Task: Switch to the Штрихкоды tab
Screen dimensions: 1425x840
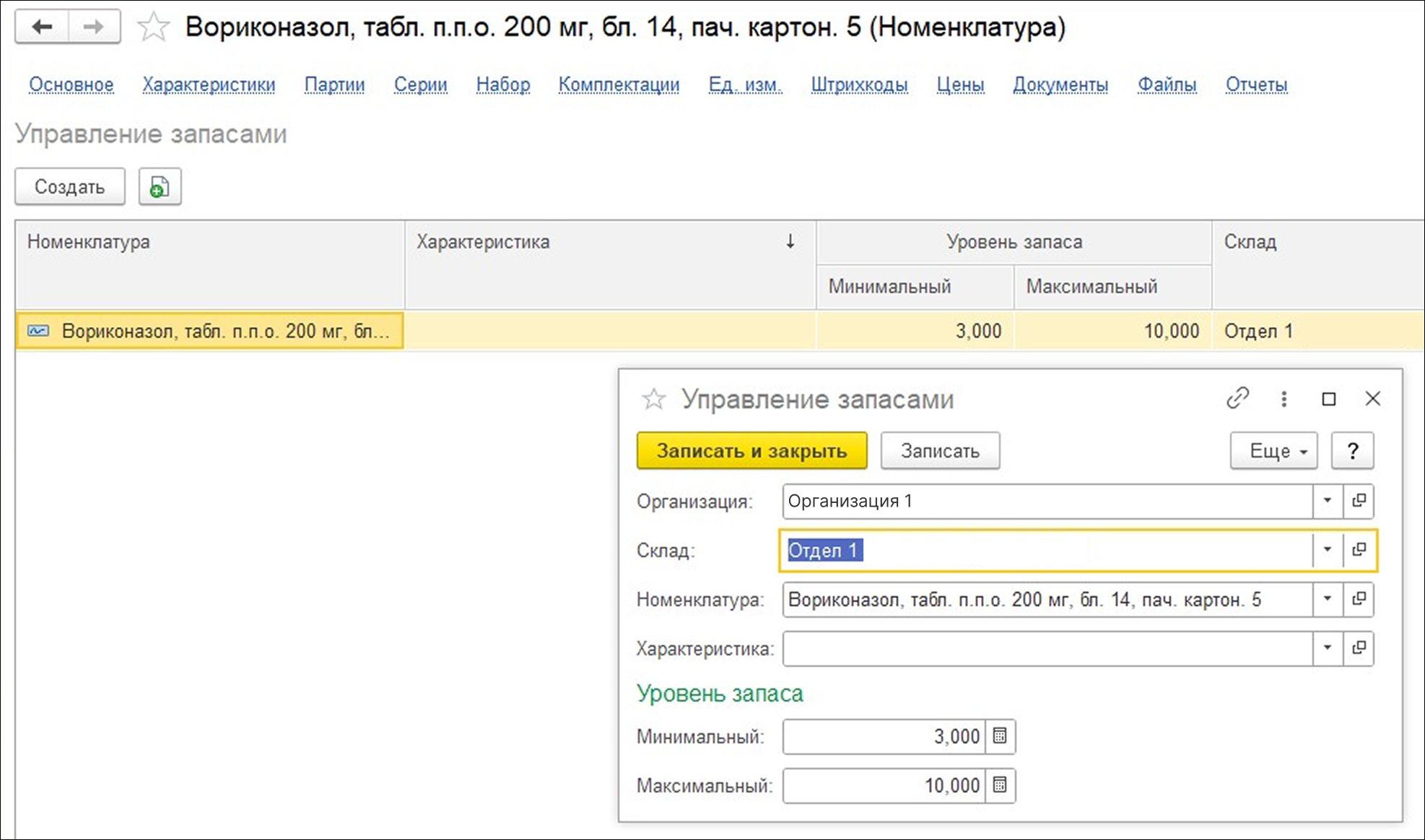Action: click(859, 84)
